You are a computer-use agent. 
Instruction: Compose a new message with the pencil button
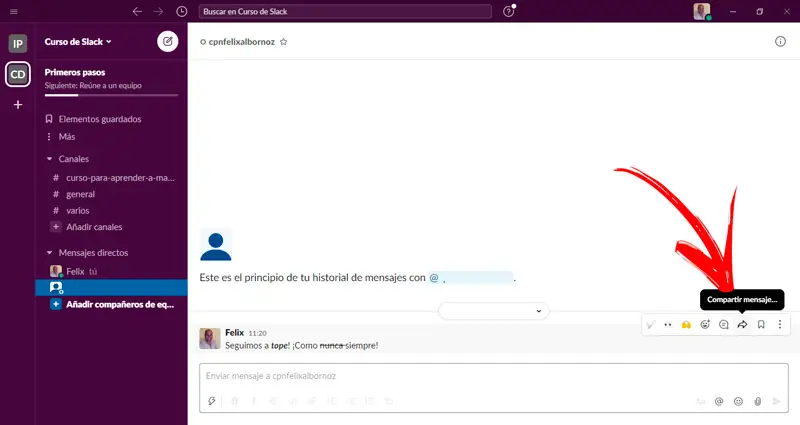167,41
